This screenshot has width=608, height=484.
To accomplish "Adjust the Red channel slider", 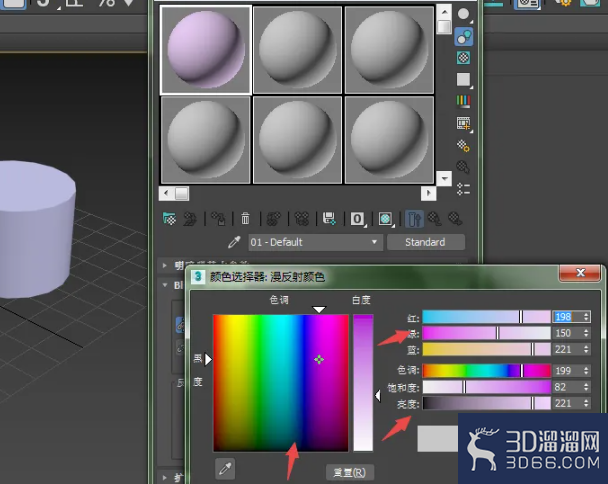I will [x=486, y=317].
